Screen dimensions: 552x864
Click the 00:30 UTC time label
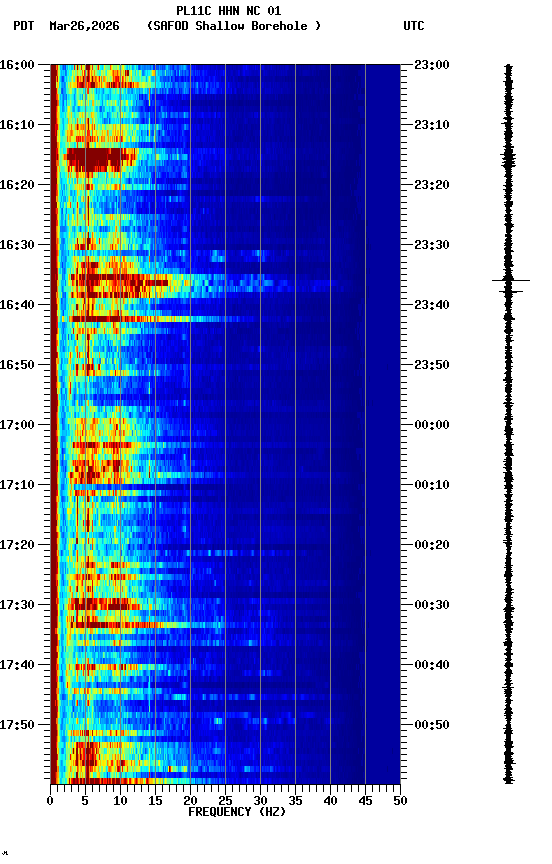coord(432,605)
